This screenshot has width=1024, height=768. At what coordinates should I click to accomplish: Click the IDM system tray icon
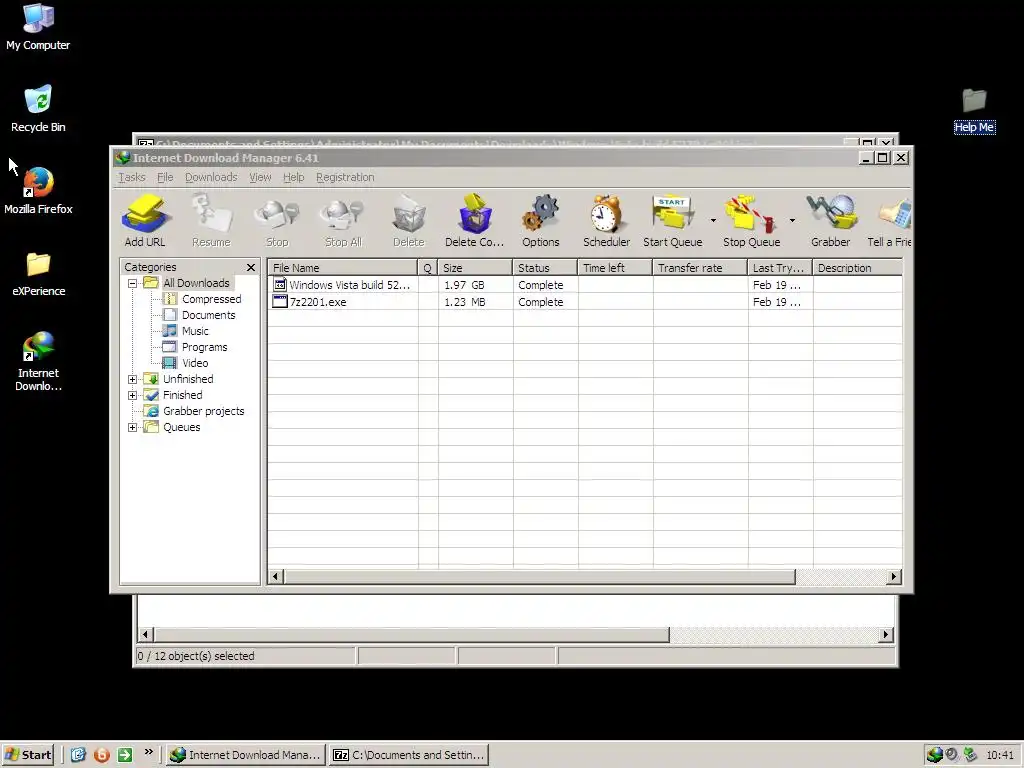[x=935, y=755]
